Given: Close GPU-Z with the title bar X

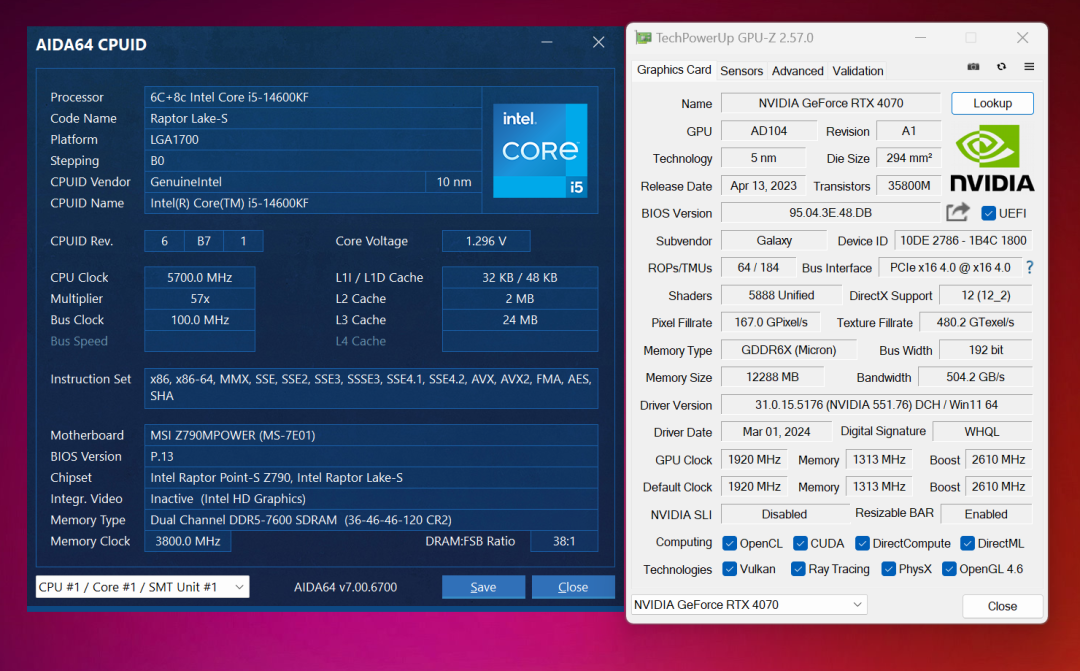Looking at the screenshot, I should (1022, 38).
